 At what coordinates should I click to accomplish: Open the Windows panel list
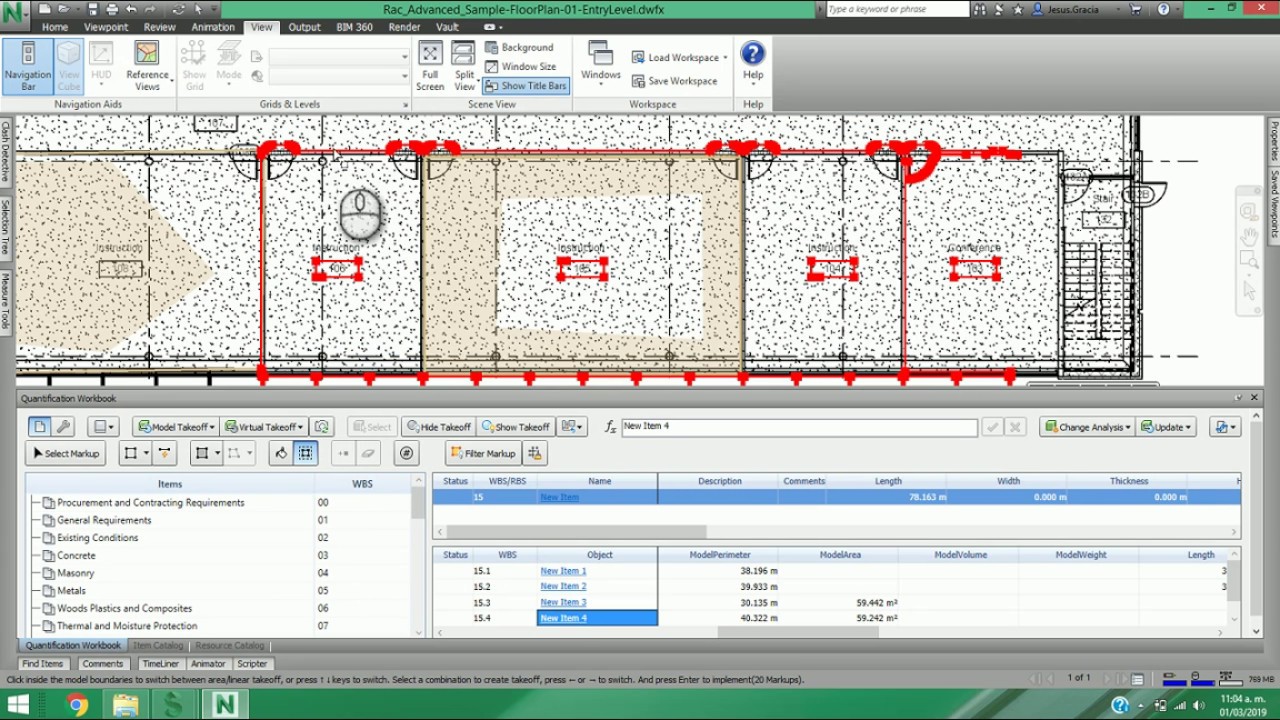pyautogui.click(x=600, y=62)
